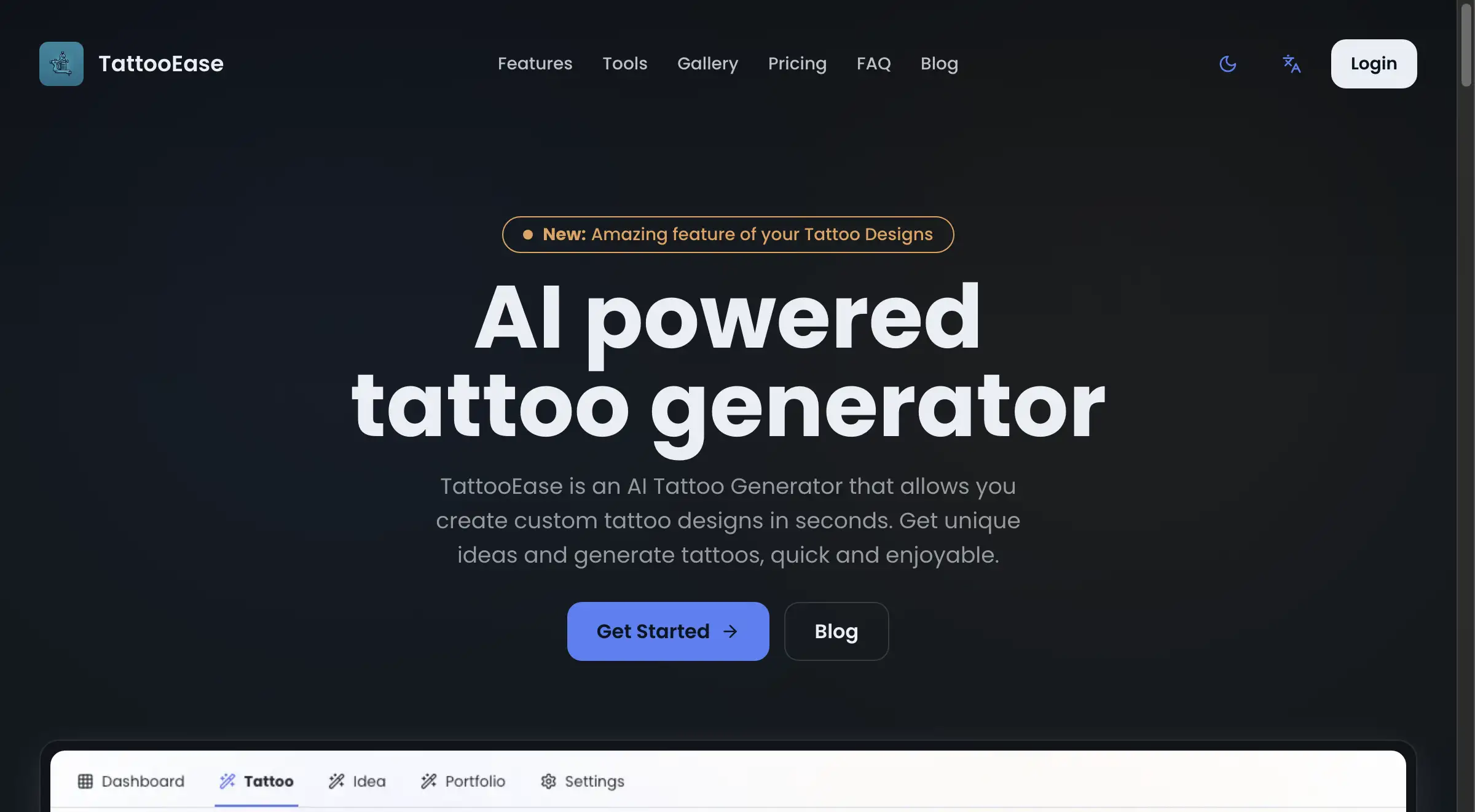The image size is (1475, 812).
Task: Switch language using translate toggle
Action: click(x=1291, y=63)
